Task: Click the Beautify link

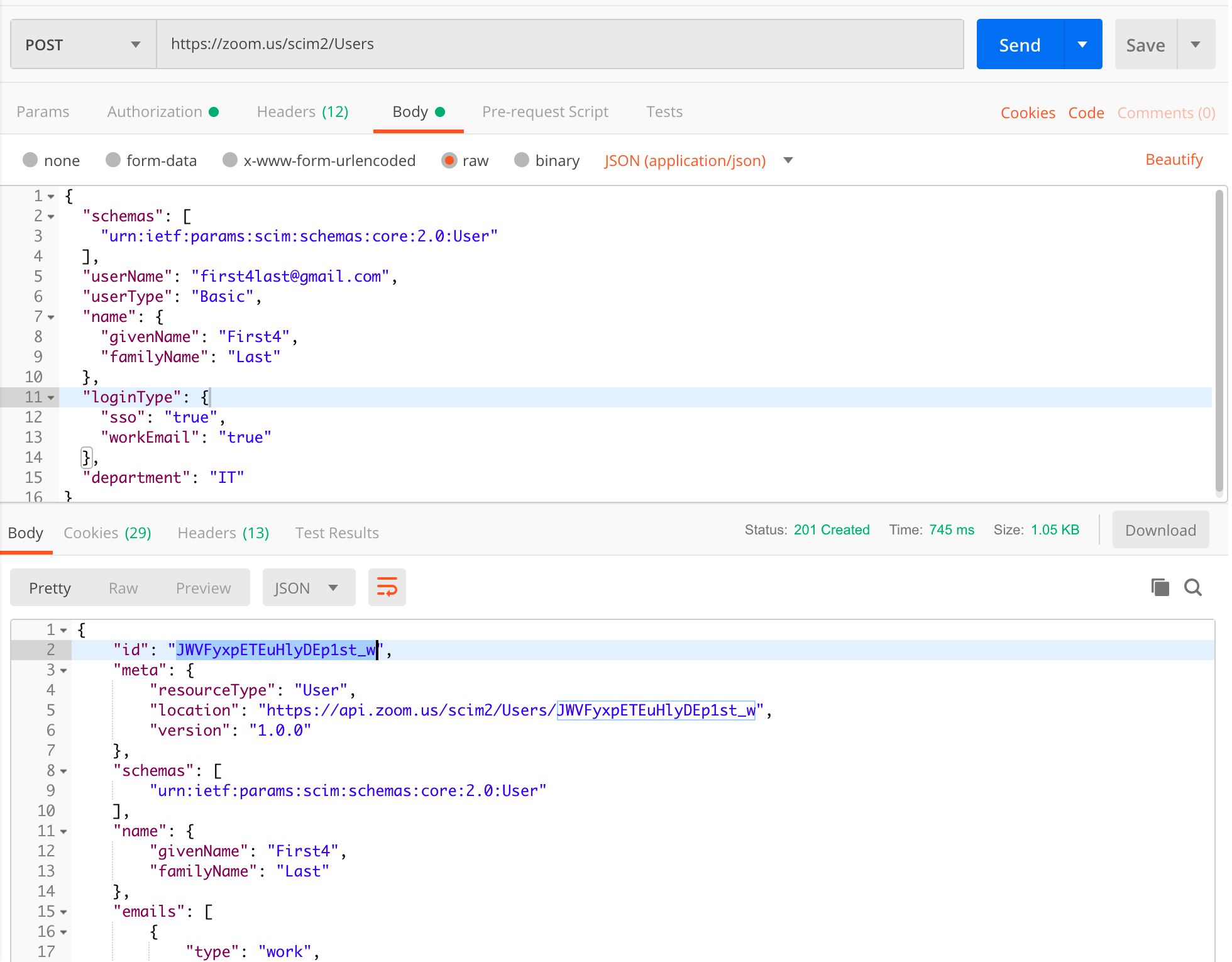Action: pyautogui.click(x=1174, y=160)
